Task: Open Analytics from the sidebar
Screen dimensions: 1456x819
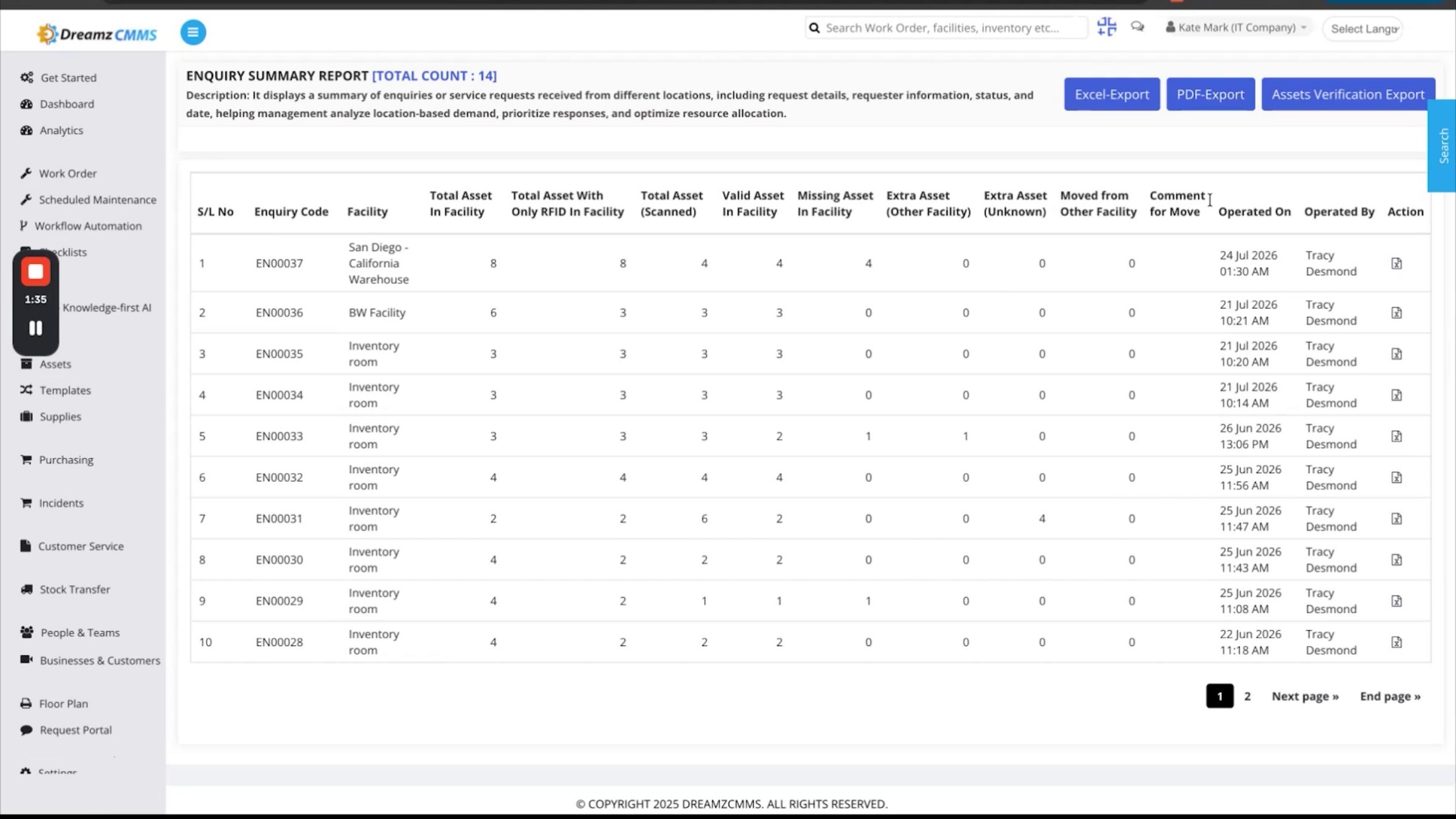Action: [x=61, y=130]
